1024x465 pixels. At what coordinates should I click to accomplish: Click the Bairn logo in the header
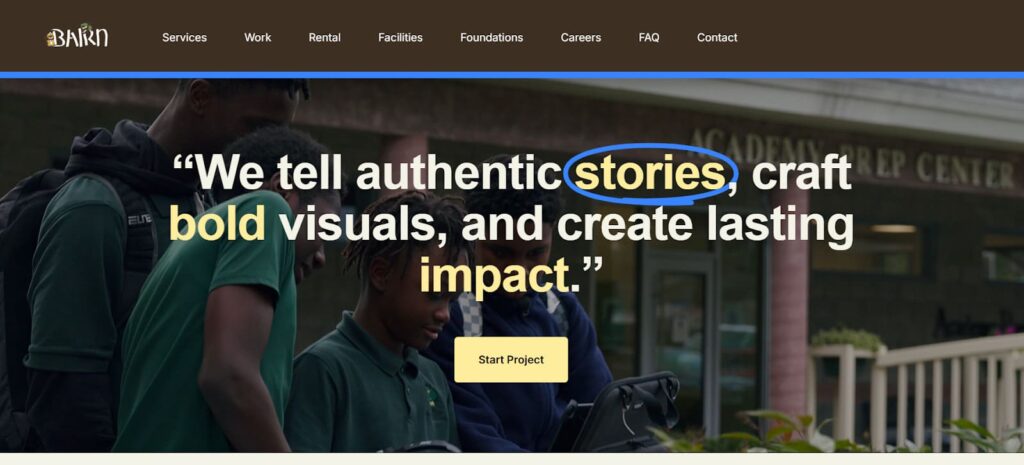tap(78, 37)
